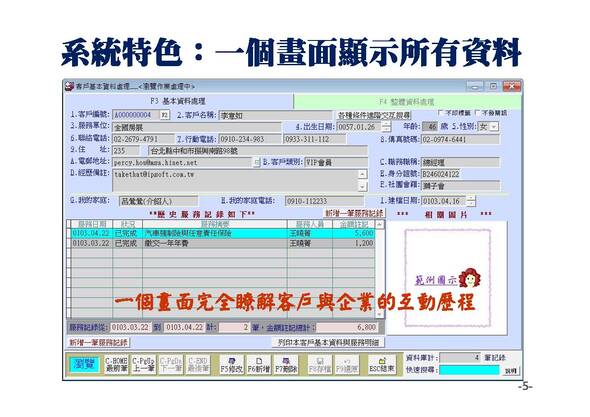Click 列印本客戶基本資料與服務明細 print button

click(328, 342)
